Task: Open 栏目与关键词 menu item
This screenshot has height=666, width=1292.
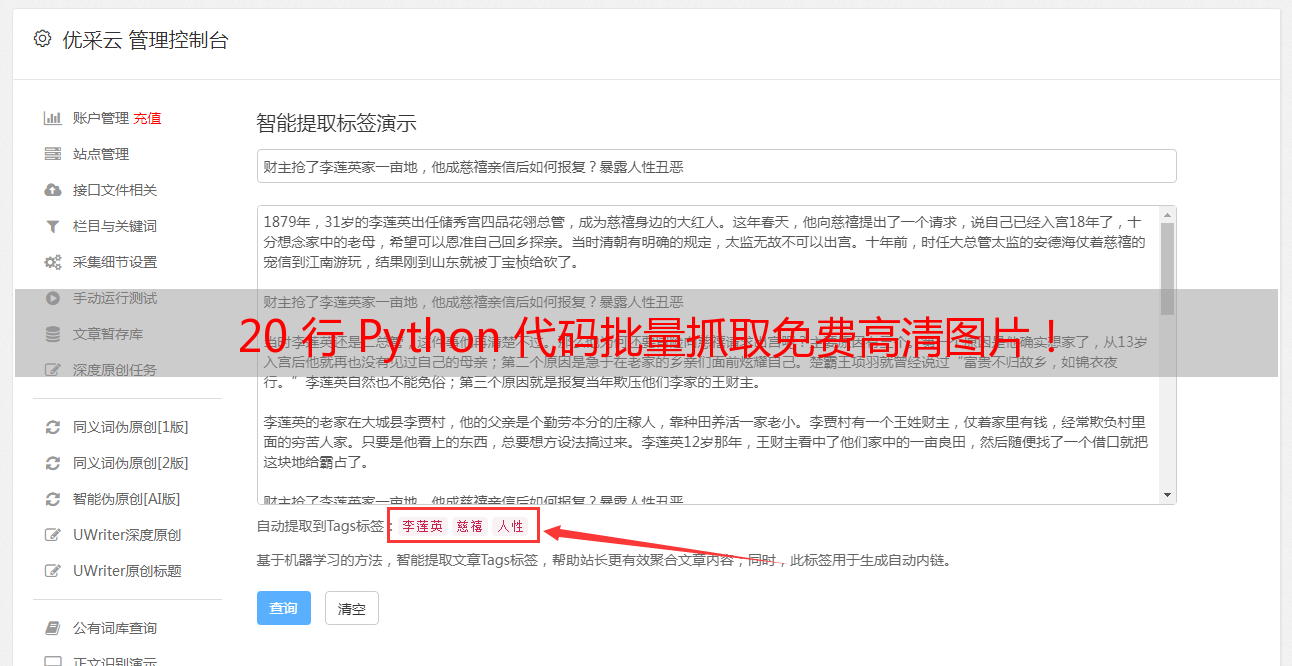Action: click(115, 226)
